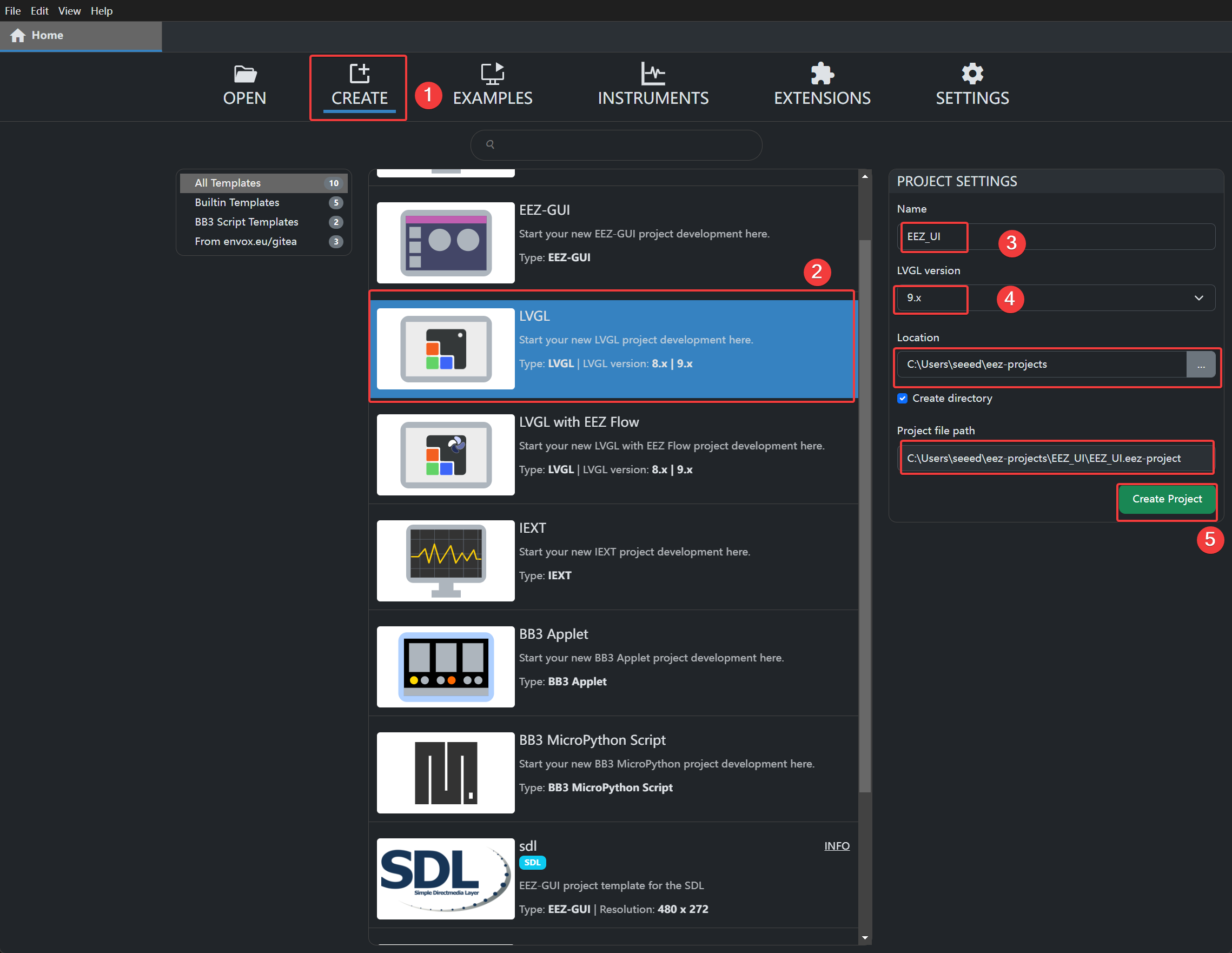The image size is (1232, 953).
Task: Open the sdl template INFO link
Action: pos(837,846)
